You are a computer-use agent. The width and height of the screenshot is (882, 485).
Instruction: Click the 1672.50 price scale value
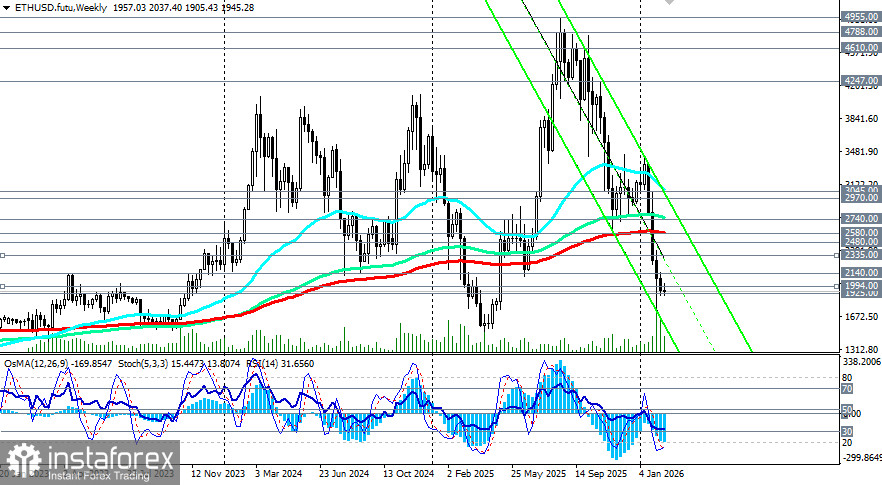coord(861,317)
